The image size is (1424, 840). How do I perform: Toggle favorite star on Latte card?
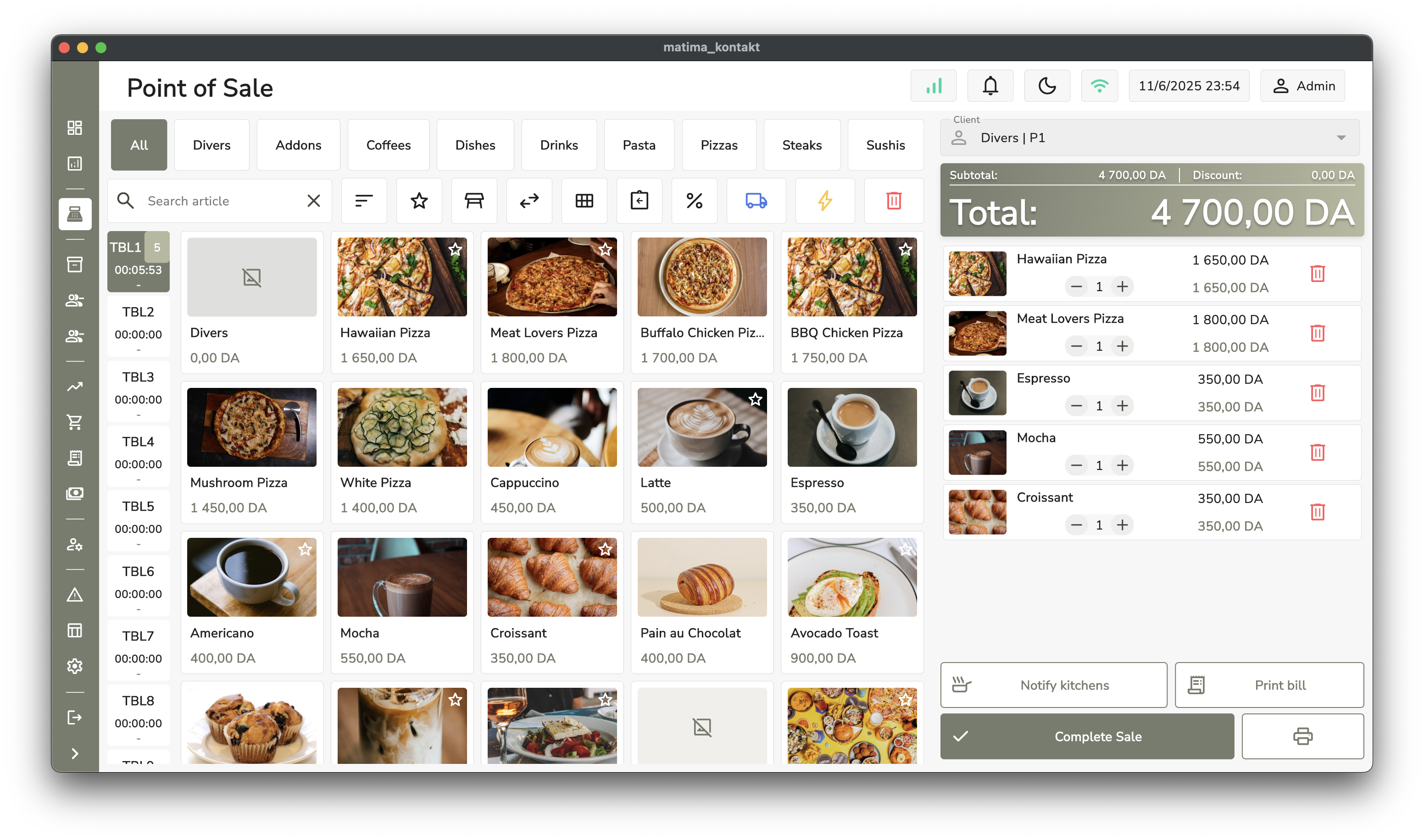click(755, 400)
